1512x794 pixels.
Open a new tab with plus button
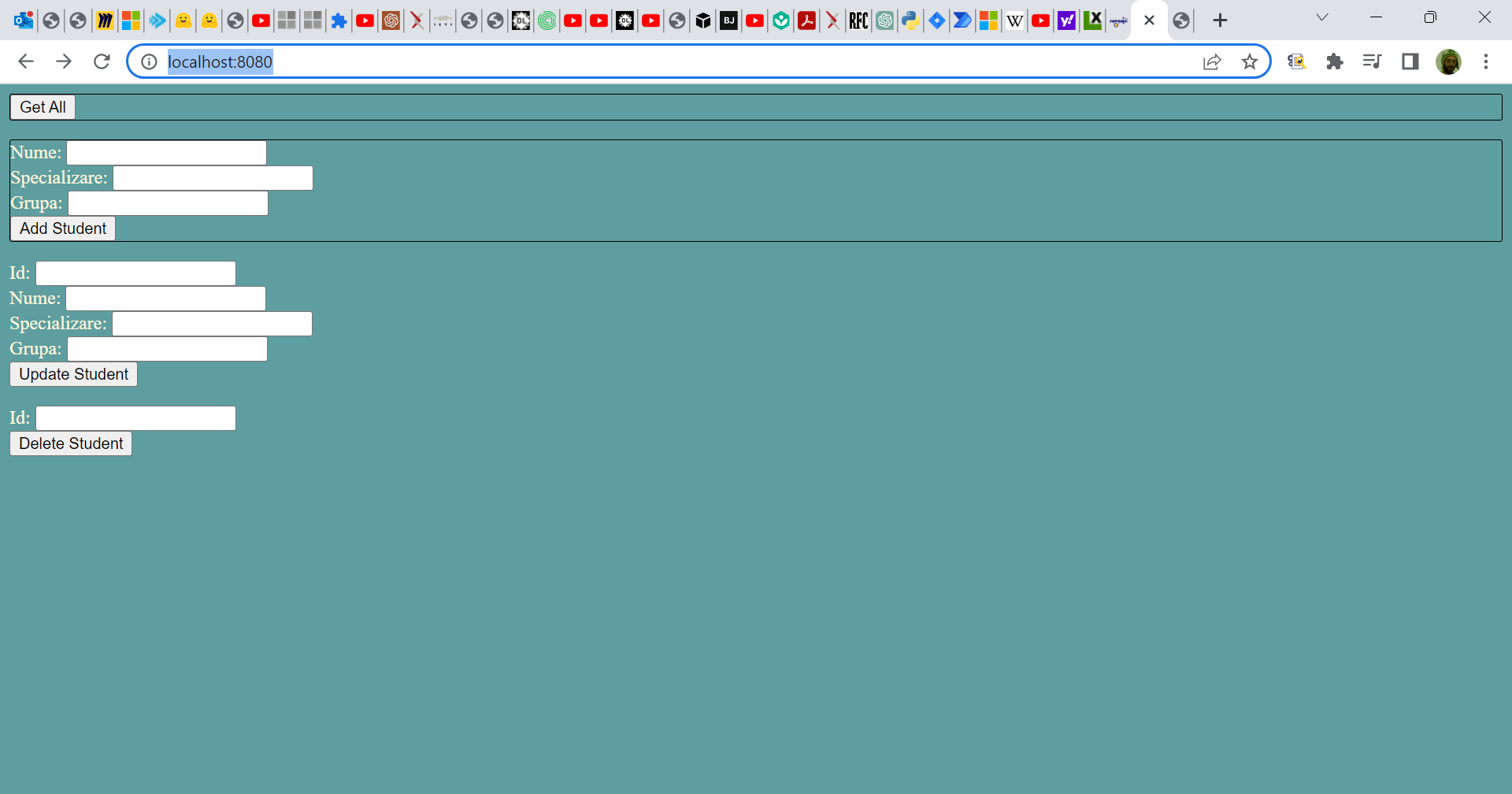point(1220,20)
